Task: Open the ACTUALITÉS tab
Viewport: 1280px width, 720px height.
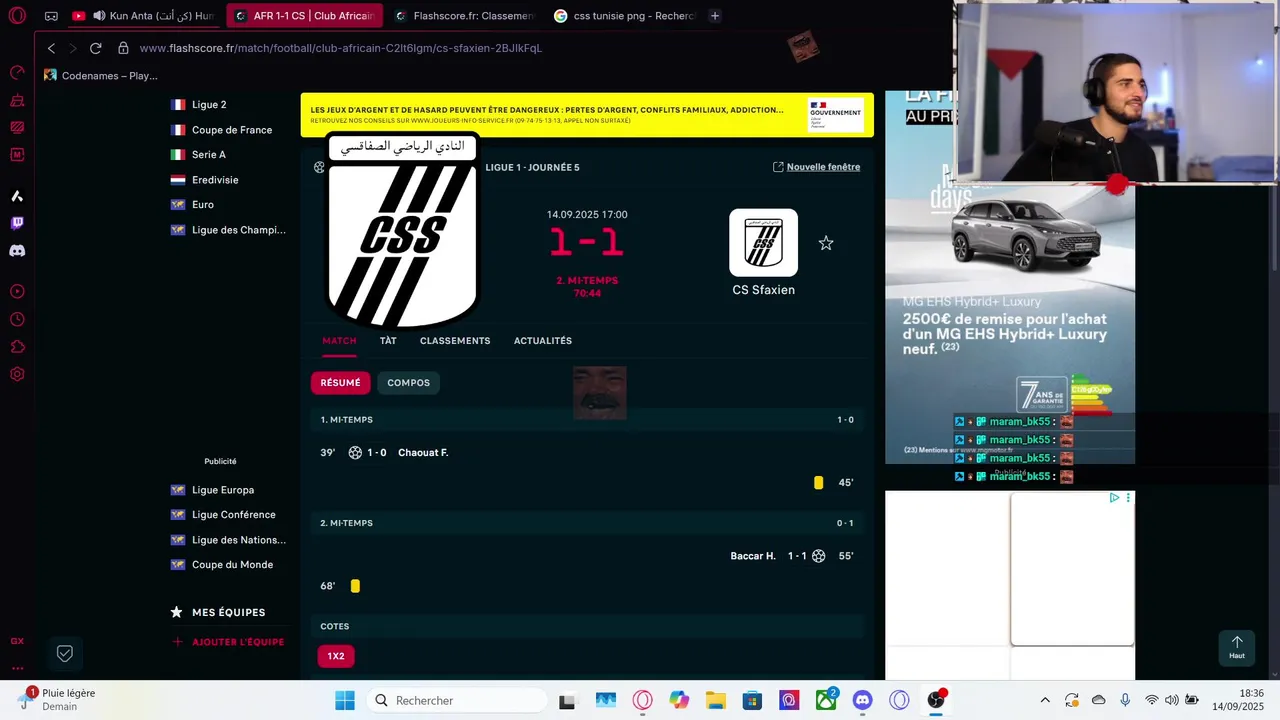Action: (543, 341)
